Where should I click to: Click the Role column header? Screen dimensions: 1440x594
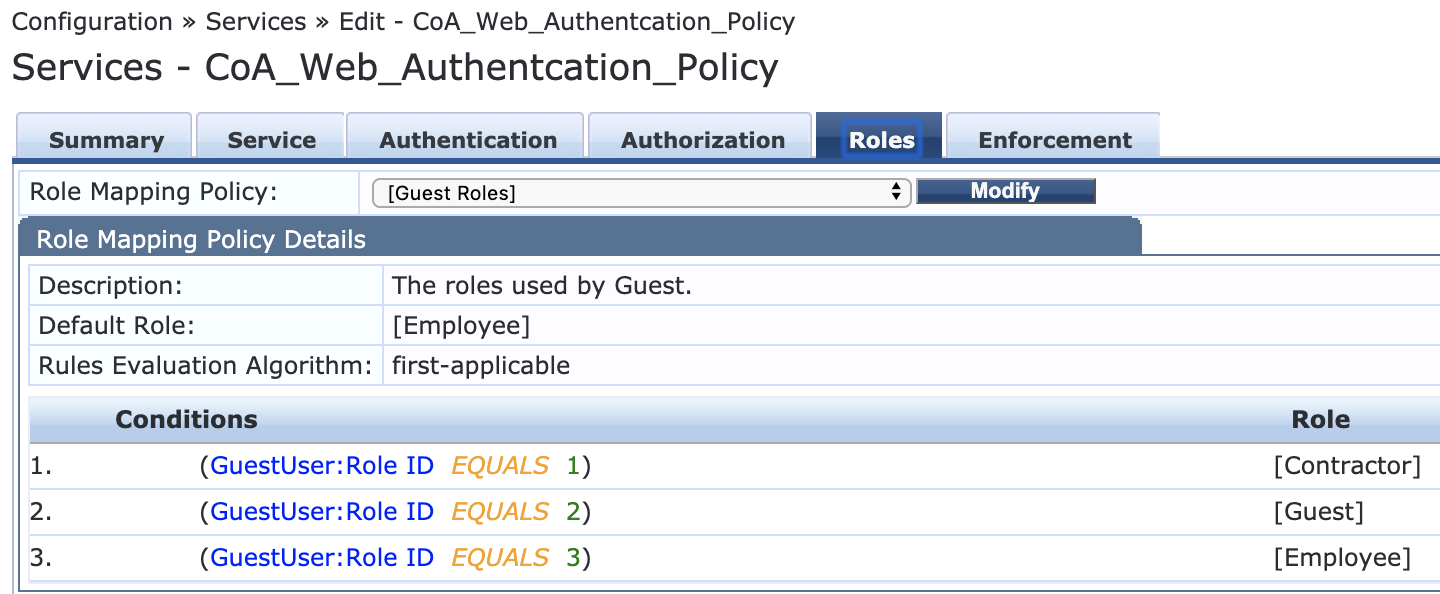(1320, 420)
